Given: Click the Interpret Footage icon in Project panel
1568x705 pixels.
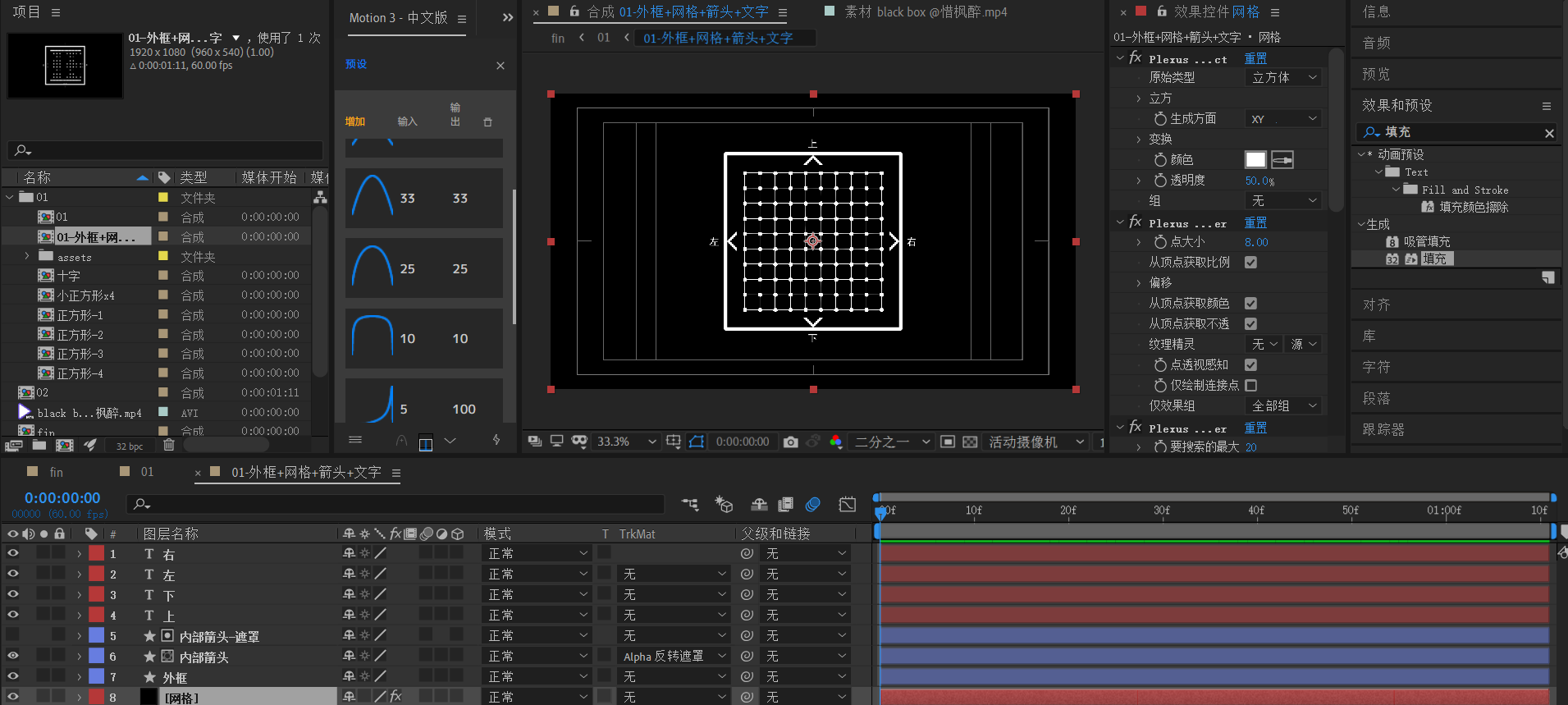Looking at the screenshot, I should pos(13,445).
